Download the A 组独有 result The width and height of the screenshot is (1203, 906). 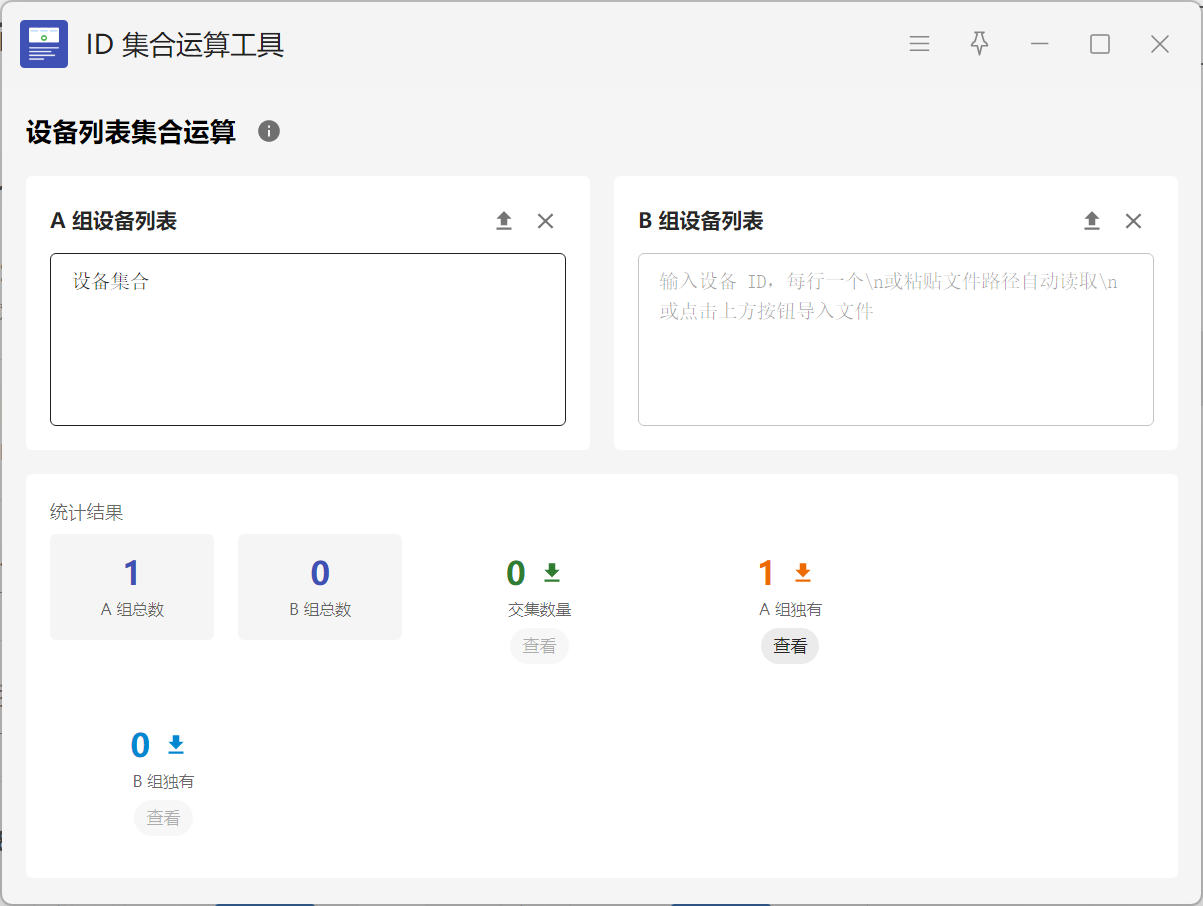803,573
